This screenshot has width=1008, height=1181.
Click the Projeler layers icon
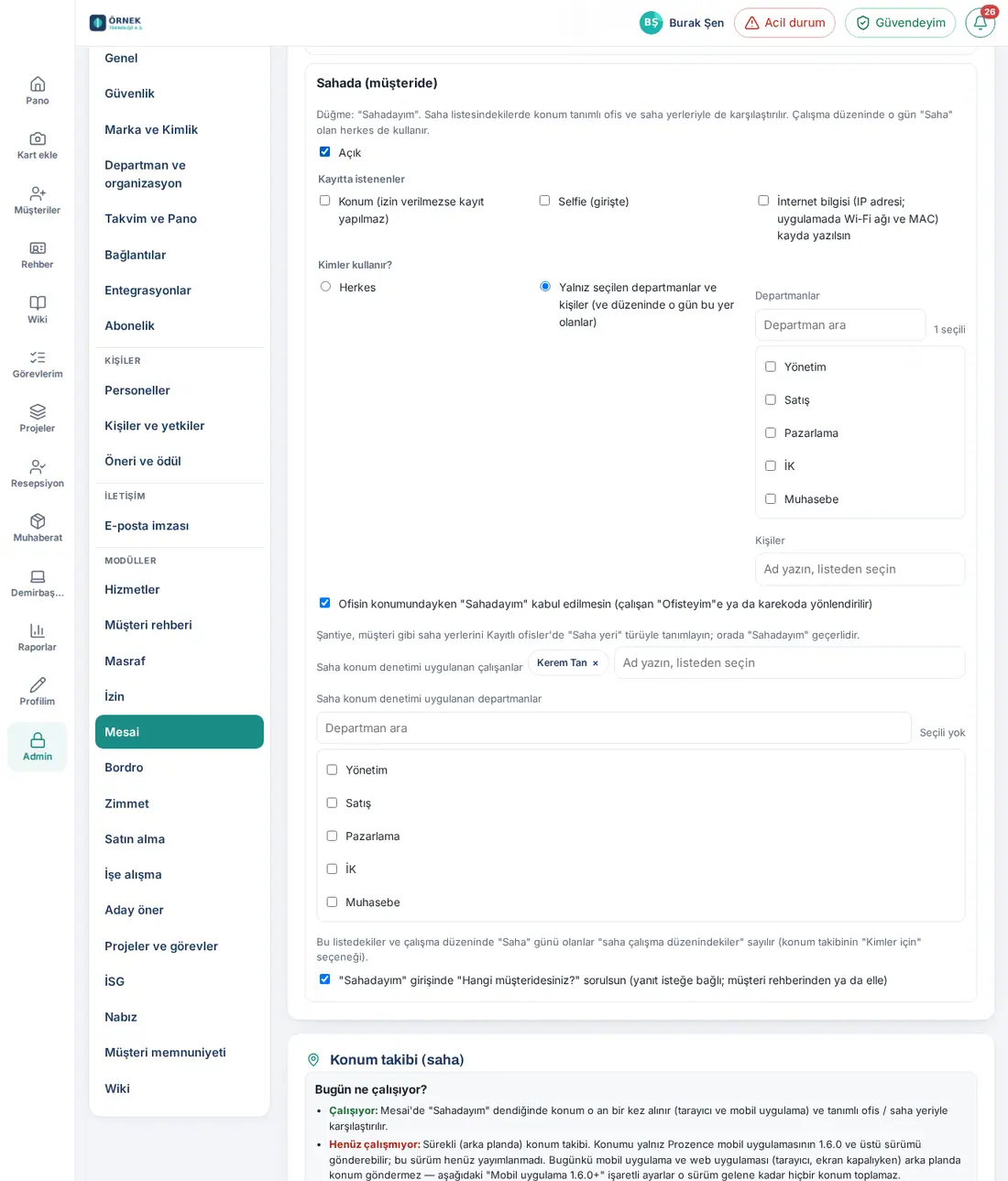click(x=38, y=411)
